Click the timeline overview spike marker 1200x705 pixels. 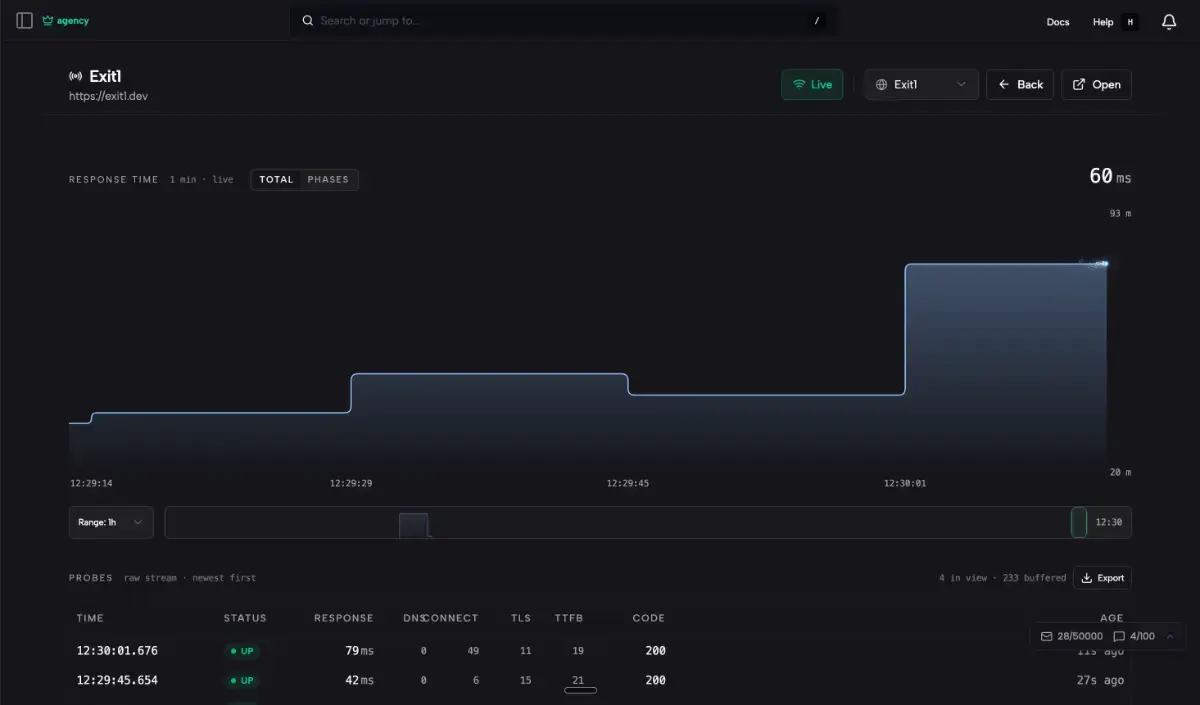(414, 525)
